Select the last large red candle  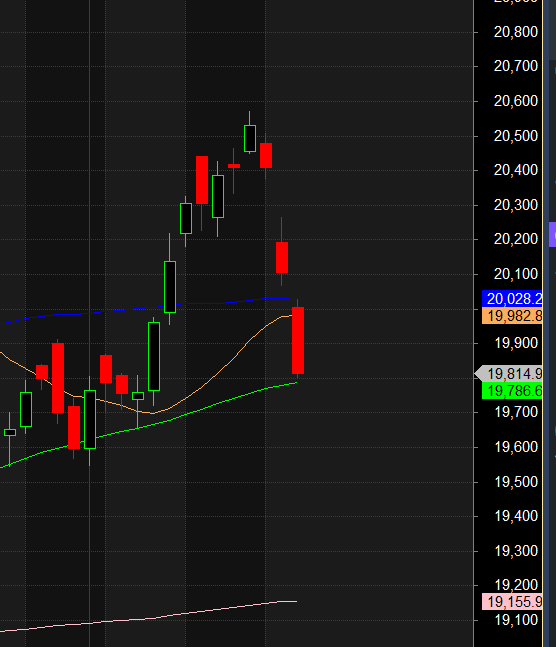[x=298, y=340]
